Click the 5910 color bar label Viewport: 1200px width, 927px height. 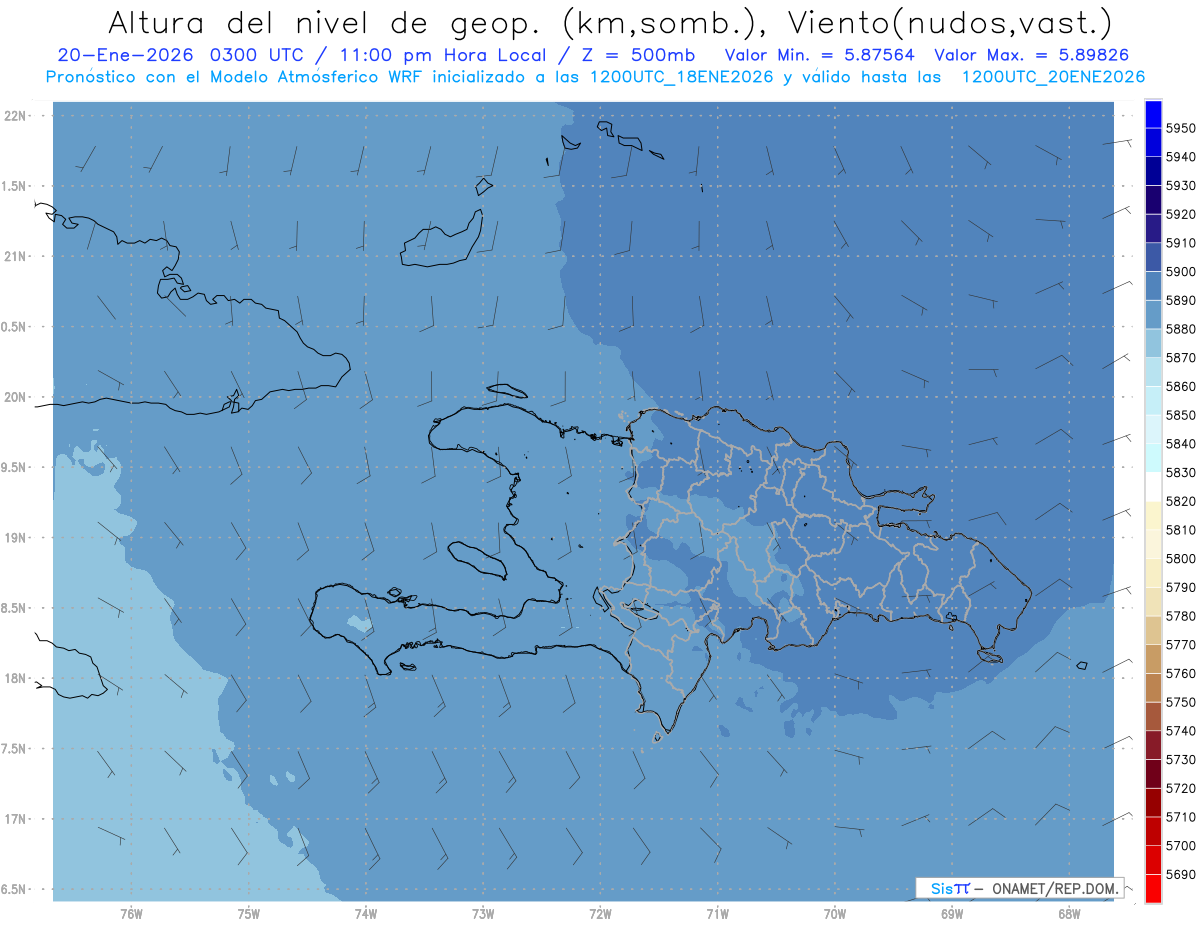point(1181,243)
